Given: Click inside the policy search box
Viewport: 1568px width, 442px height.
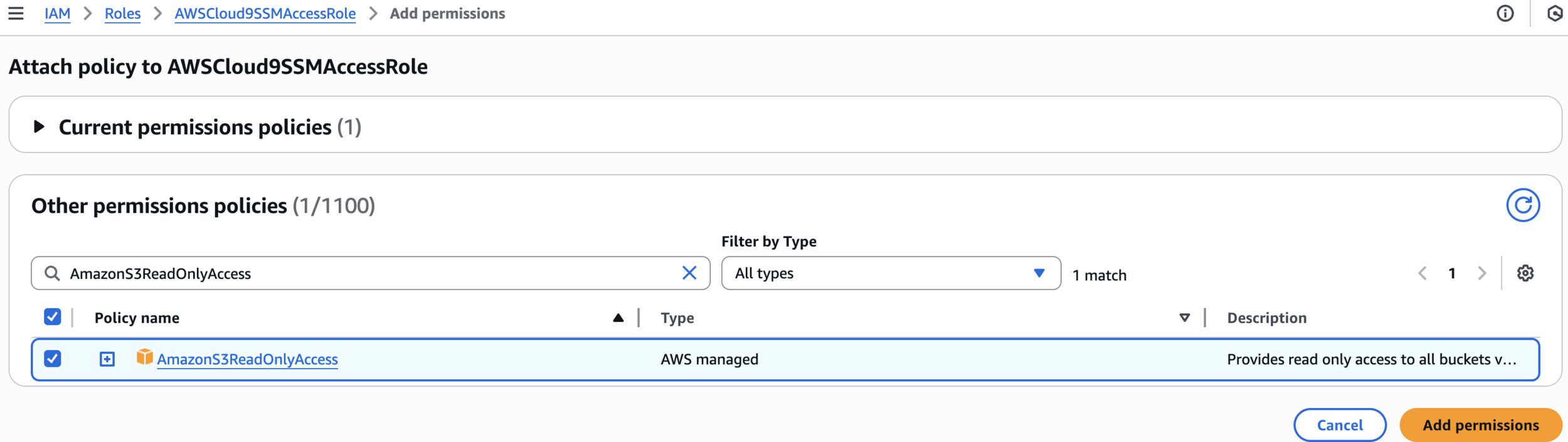Looking at the screenshot, I should [370, 273].
